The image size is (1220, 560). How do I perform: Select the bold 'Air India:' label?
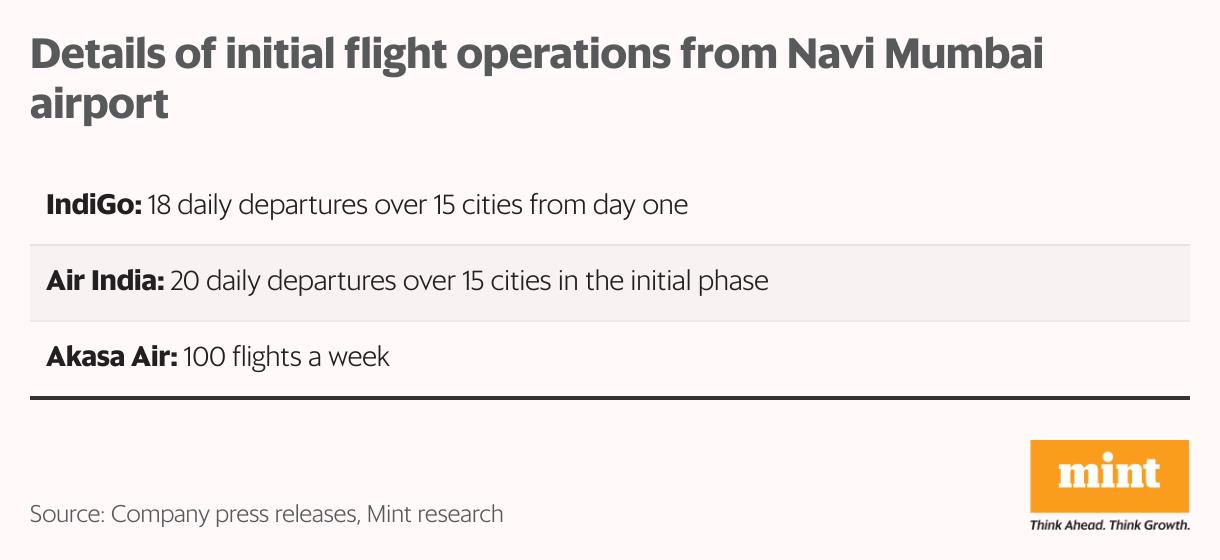coord(105,281)
